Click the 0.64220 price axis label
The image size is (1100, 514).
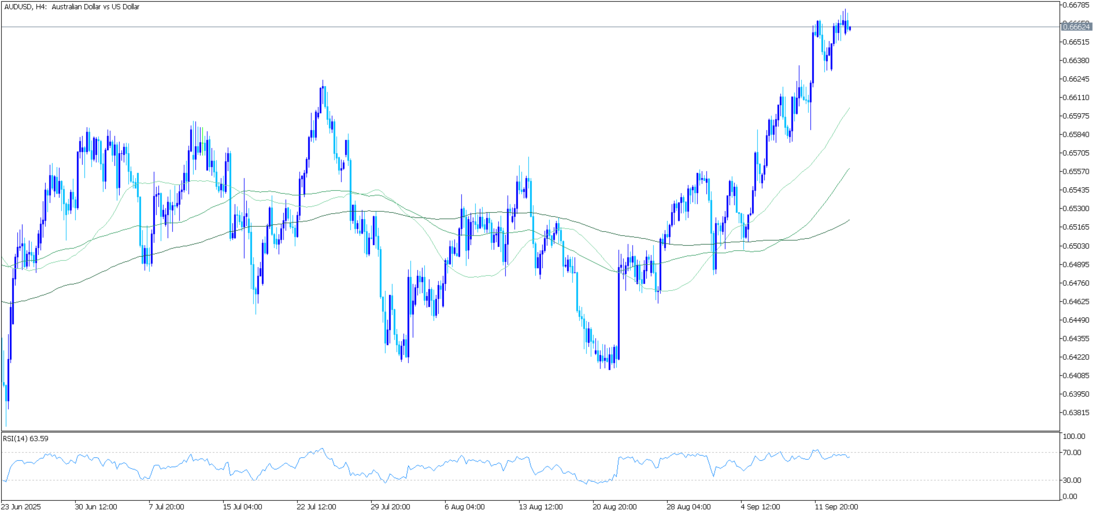click(x=1076, y=357)
